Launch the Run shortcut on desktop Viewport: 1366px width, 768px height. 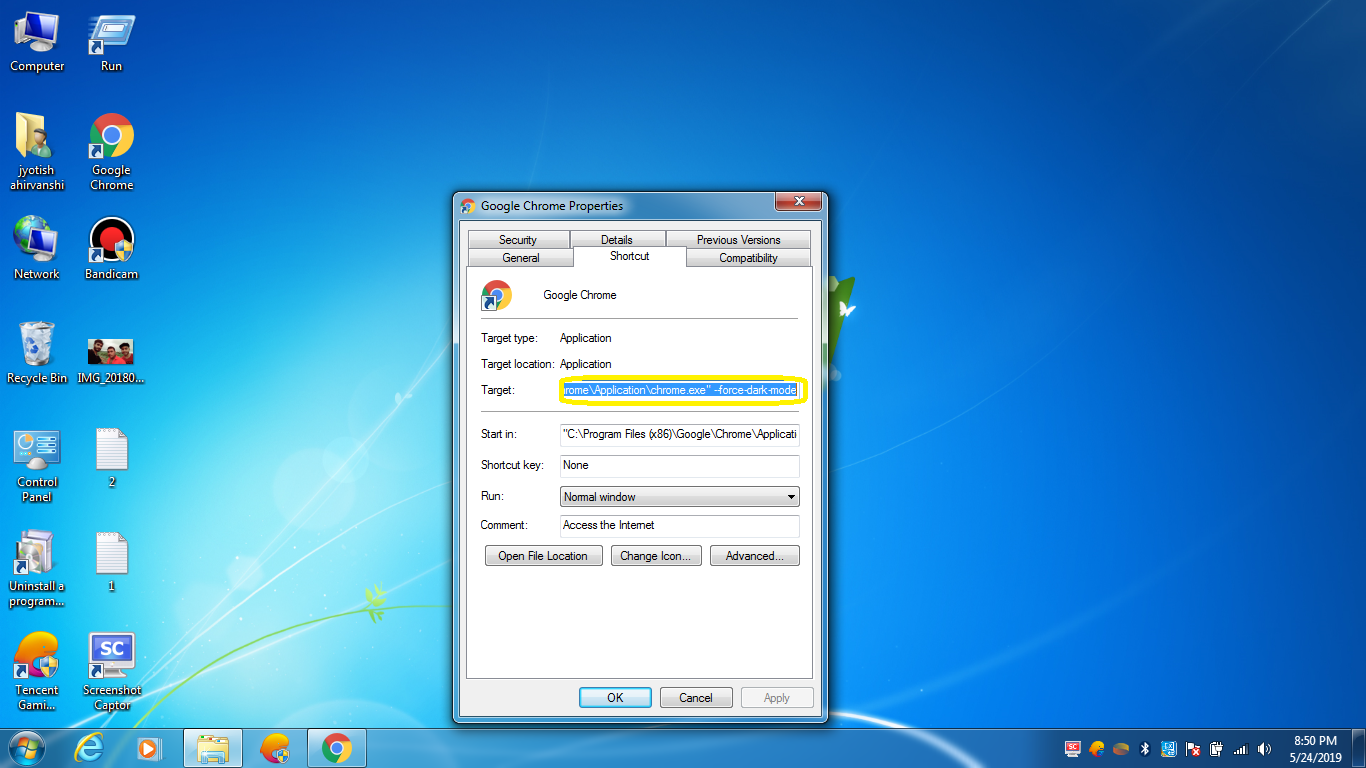[111, 42]
